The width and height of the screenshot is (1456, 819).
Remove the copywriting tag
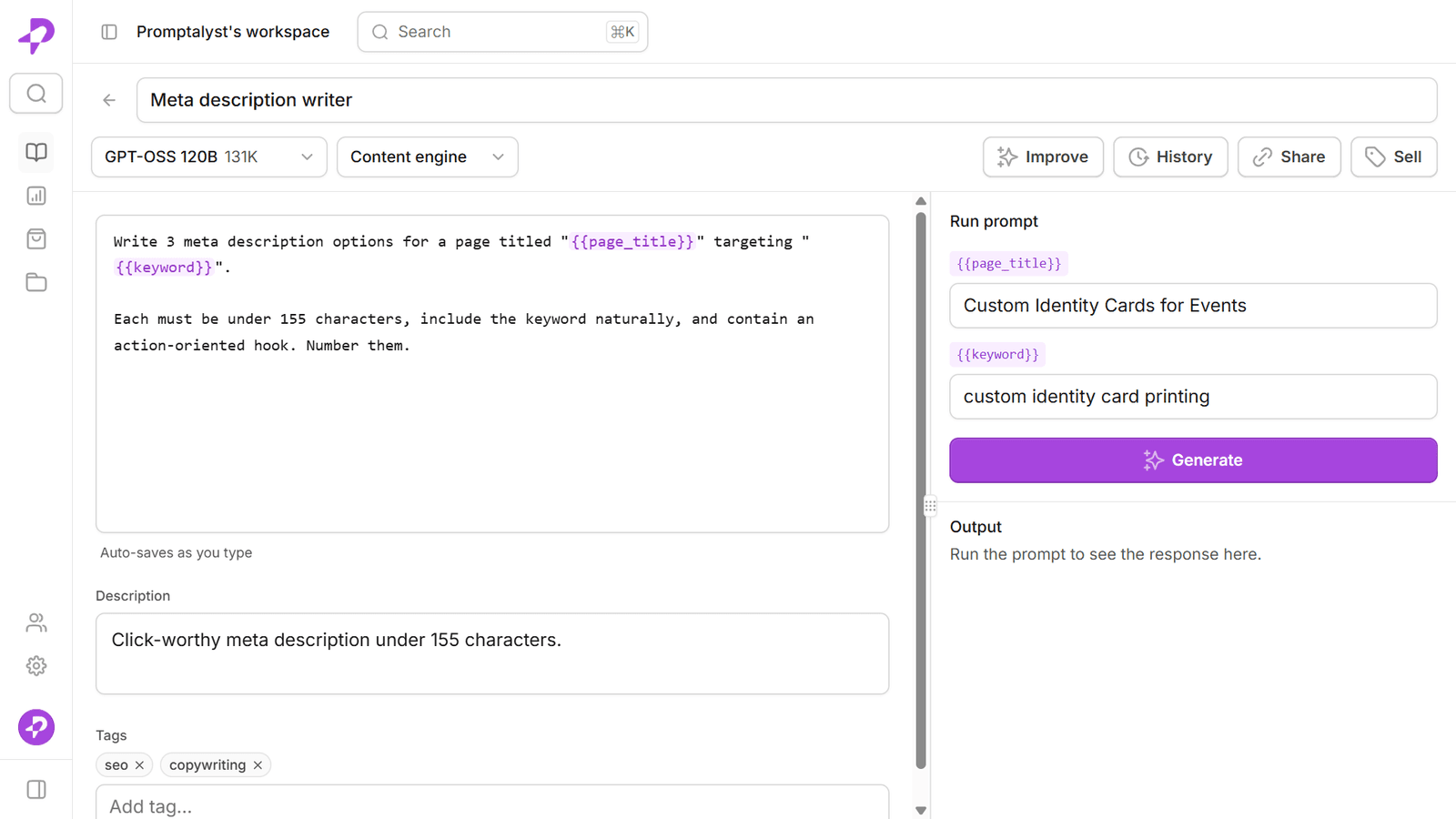pos(258,765)
